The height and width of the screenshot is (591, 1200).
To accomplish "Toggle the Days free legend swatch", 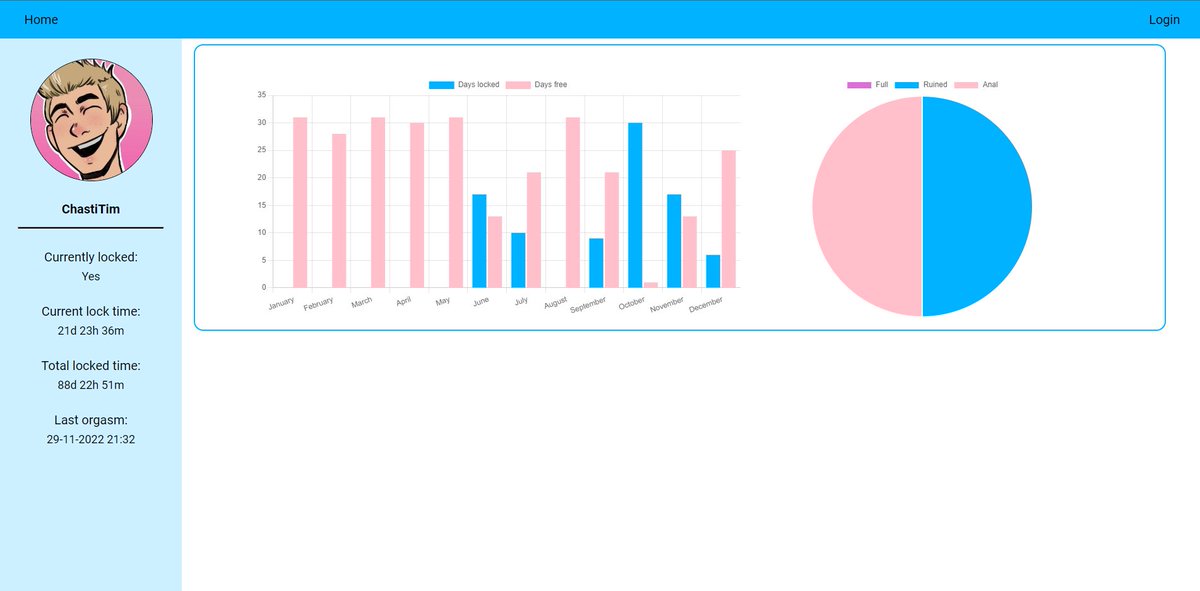I will pos(518,85).
